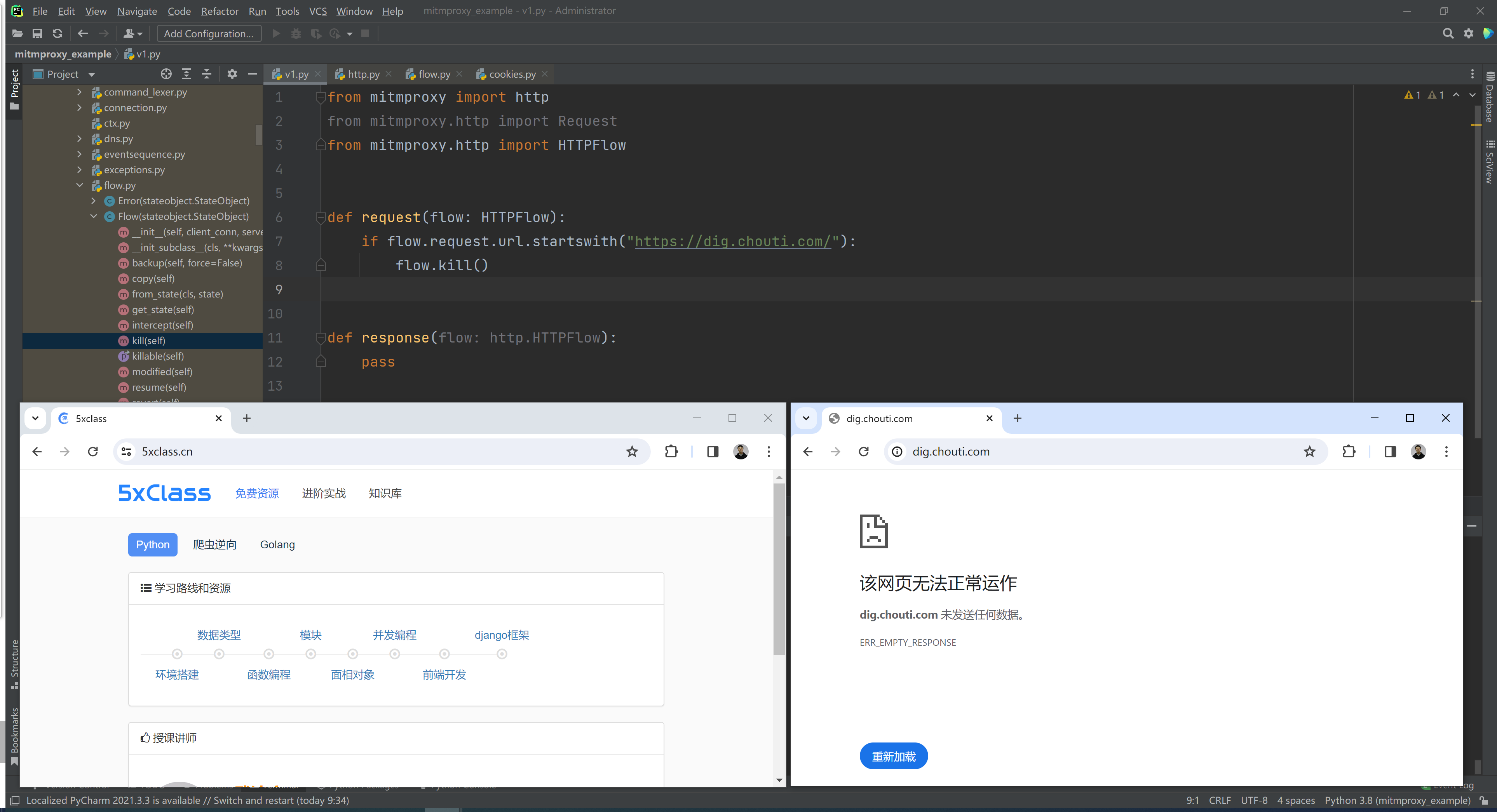Viewport: 1497px width, 812px height.
Task: Expand the connection.py tree node
Action: tap(80, 108)
